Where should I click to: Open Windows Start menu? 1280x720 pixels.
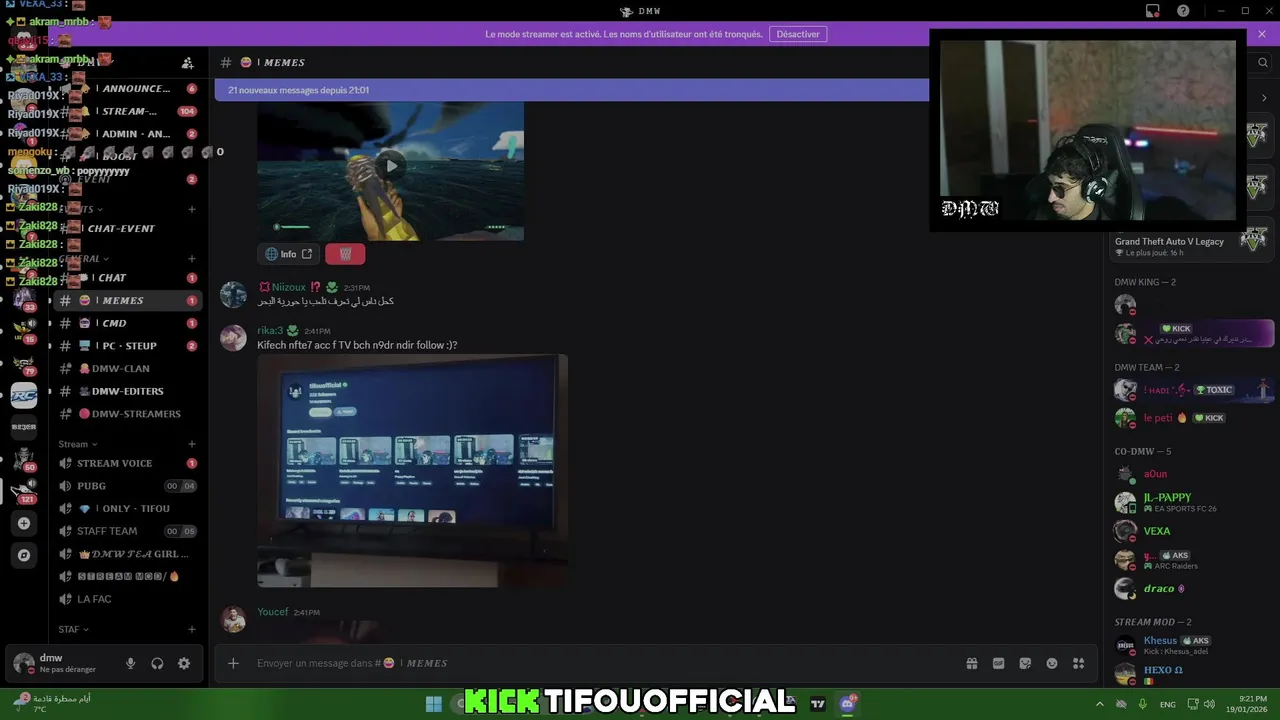click(433, 704)
